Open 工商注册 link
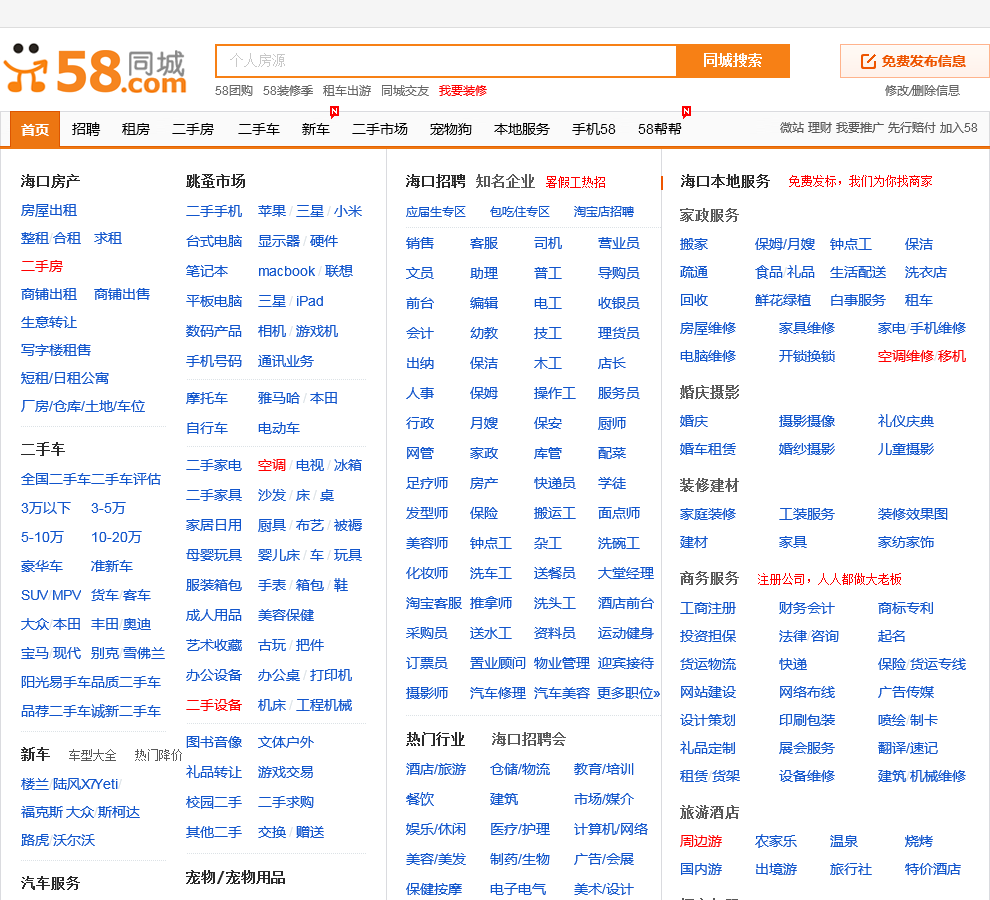This screenshot has width=990, height=900. (x=708, y=608)
